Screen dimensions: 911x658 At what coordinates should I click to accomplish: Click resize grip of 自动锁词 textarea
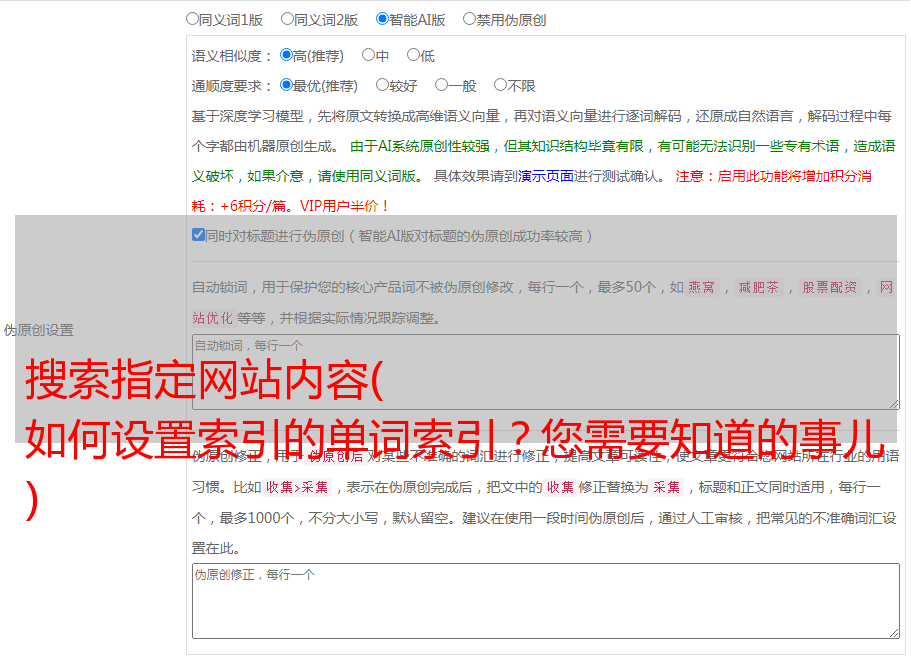(894, 404)
